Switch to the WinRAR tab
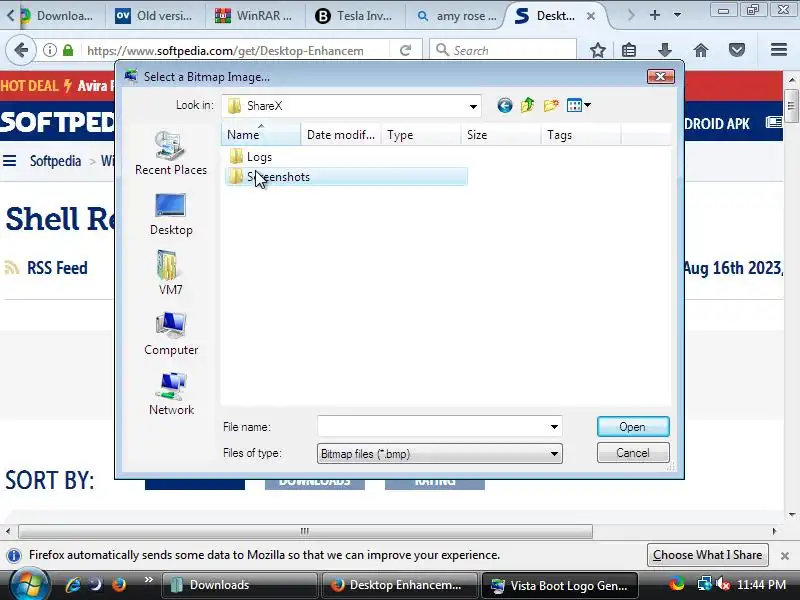The height and width of the screenshot is (600, 800). (255, 16)
